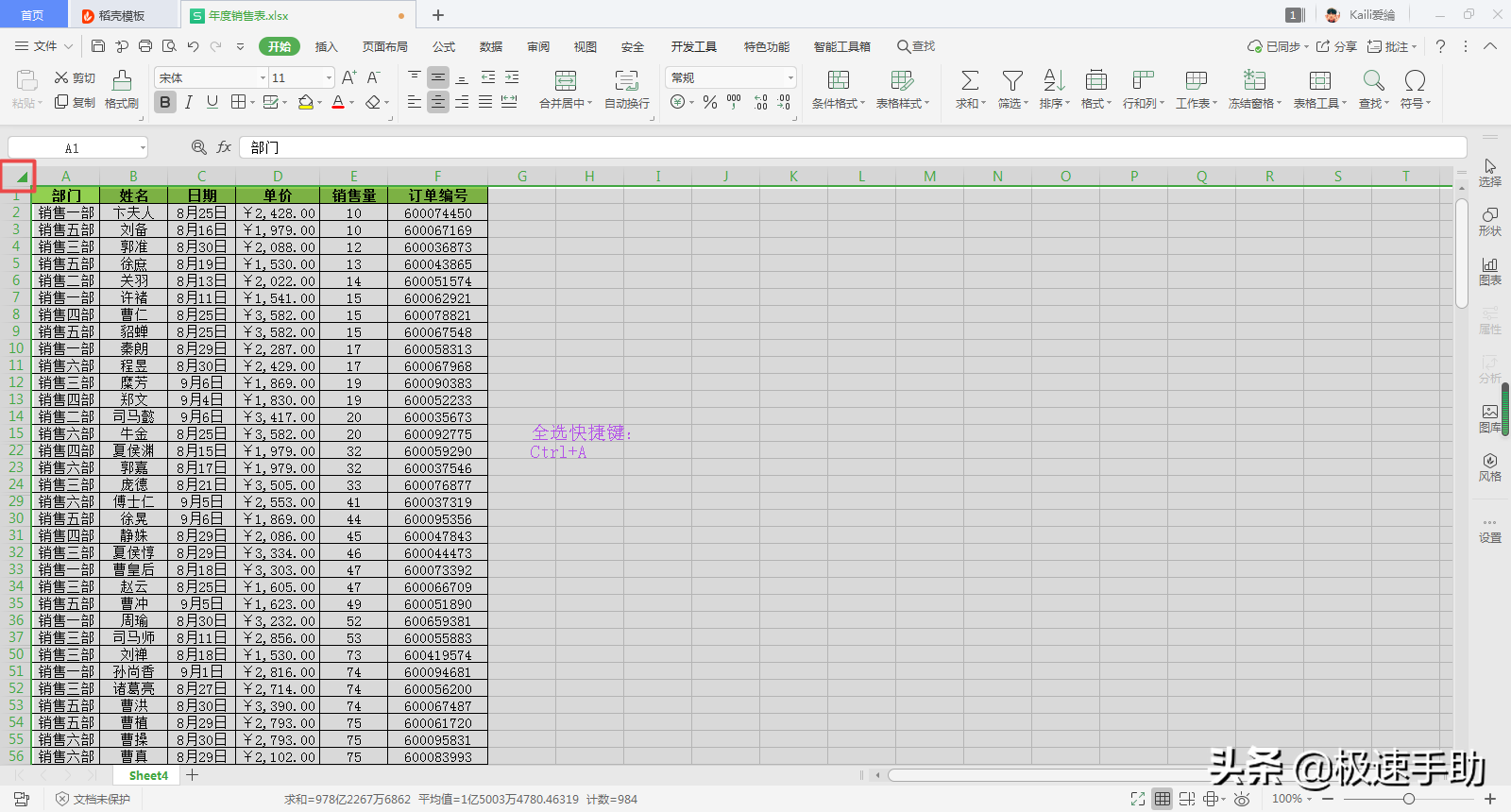Collapse the ribbon with the chevron
This screenshot has width=1511, height=812.
pyautogui.click(x=1490, y=46)
